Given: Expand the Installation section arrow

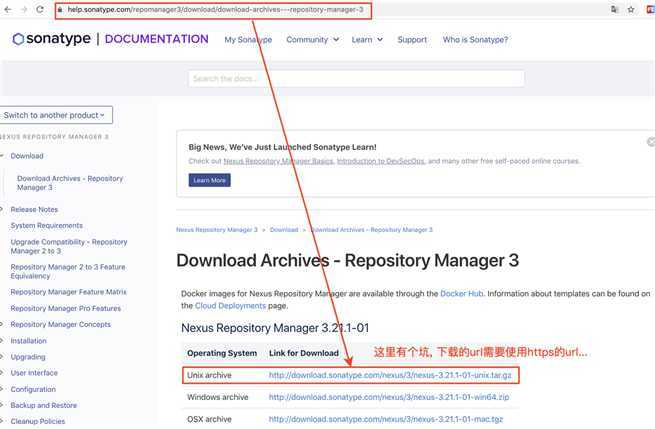Looking at the screenshot, I should 2,340.
